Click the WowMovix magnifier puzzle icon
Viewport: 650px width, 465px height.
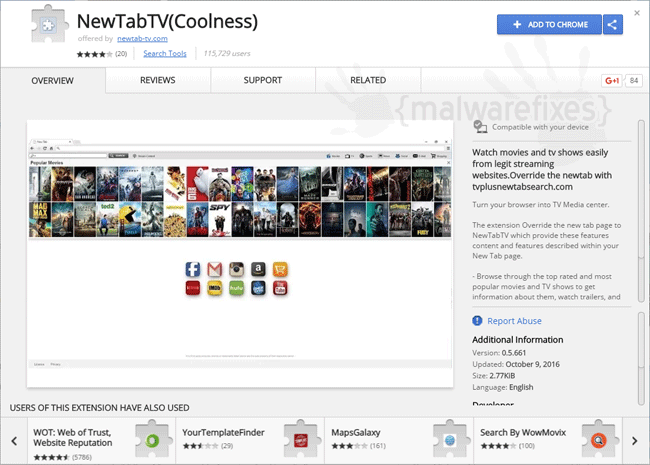(x=599, y=439)
